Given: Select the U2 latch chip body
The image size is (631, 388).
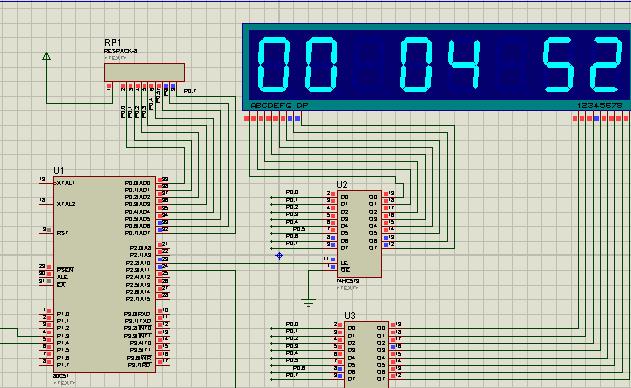Looking at the screenshot, I should point(359,234).
